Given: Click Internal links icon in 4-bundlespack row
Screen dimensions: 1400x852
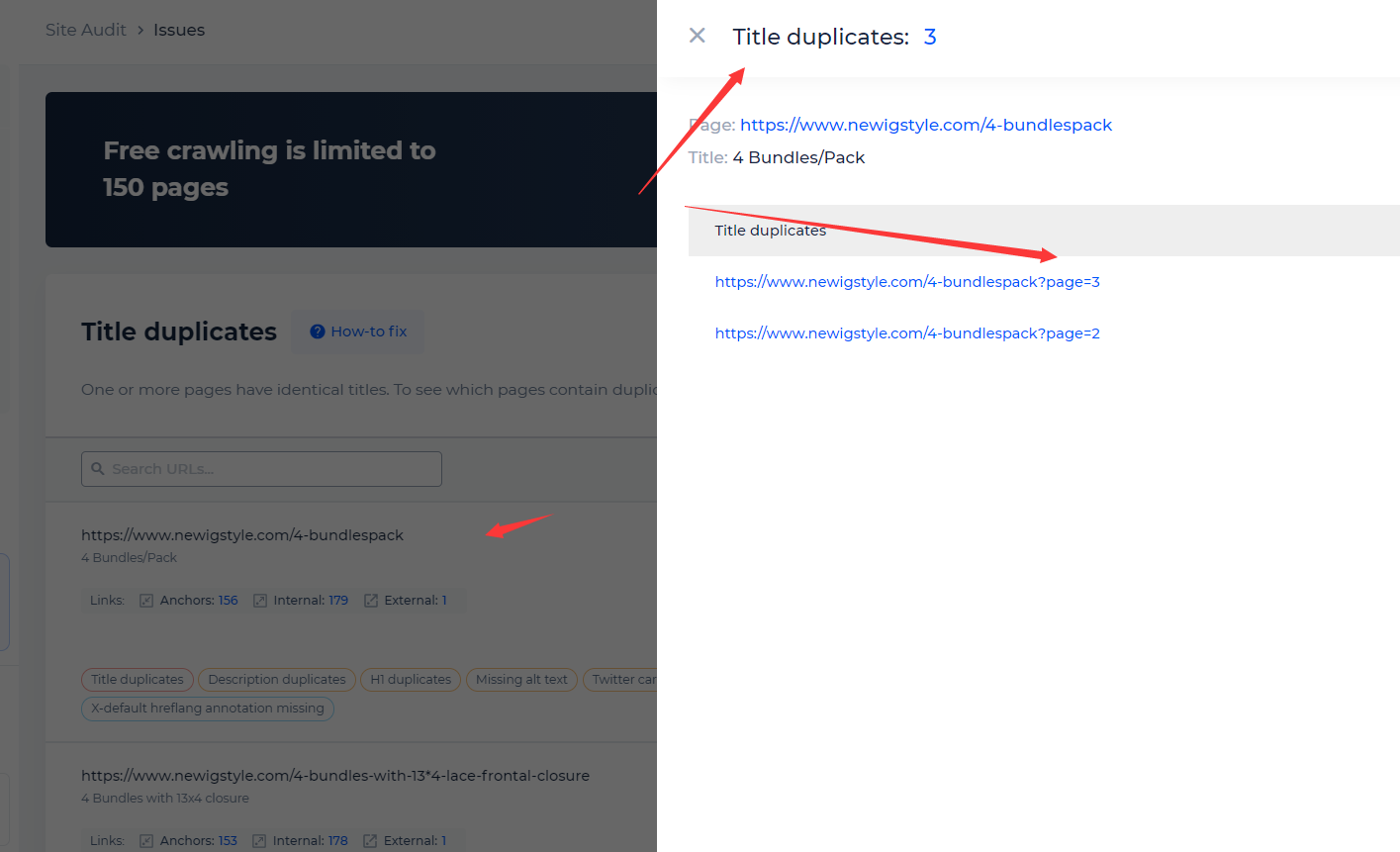Looking at the screenshot, I should point(260,601).
